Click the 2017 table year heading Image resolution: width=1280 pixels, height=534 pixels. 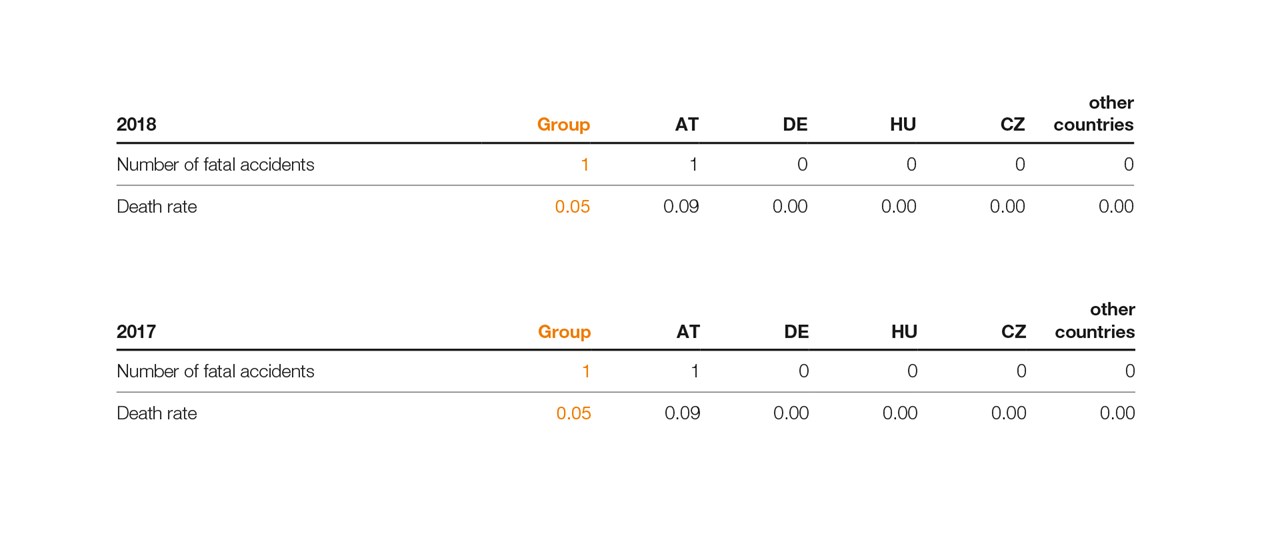tap(136, 332)
